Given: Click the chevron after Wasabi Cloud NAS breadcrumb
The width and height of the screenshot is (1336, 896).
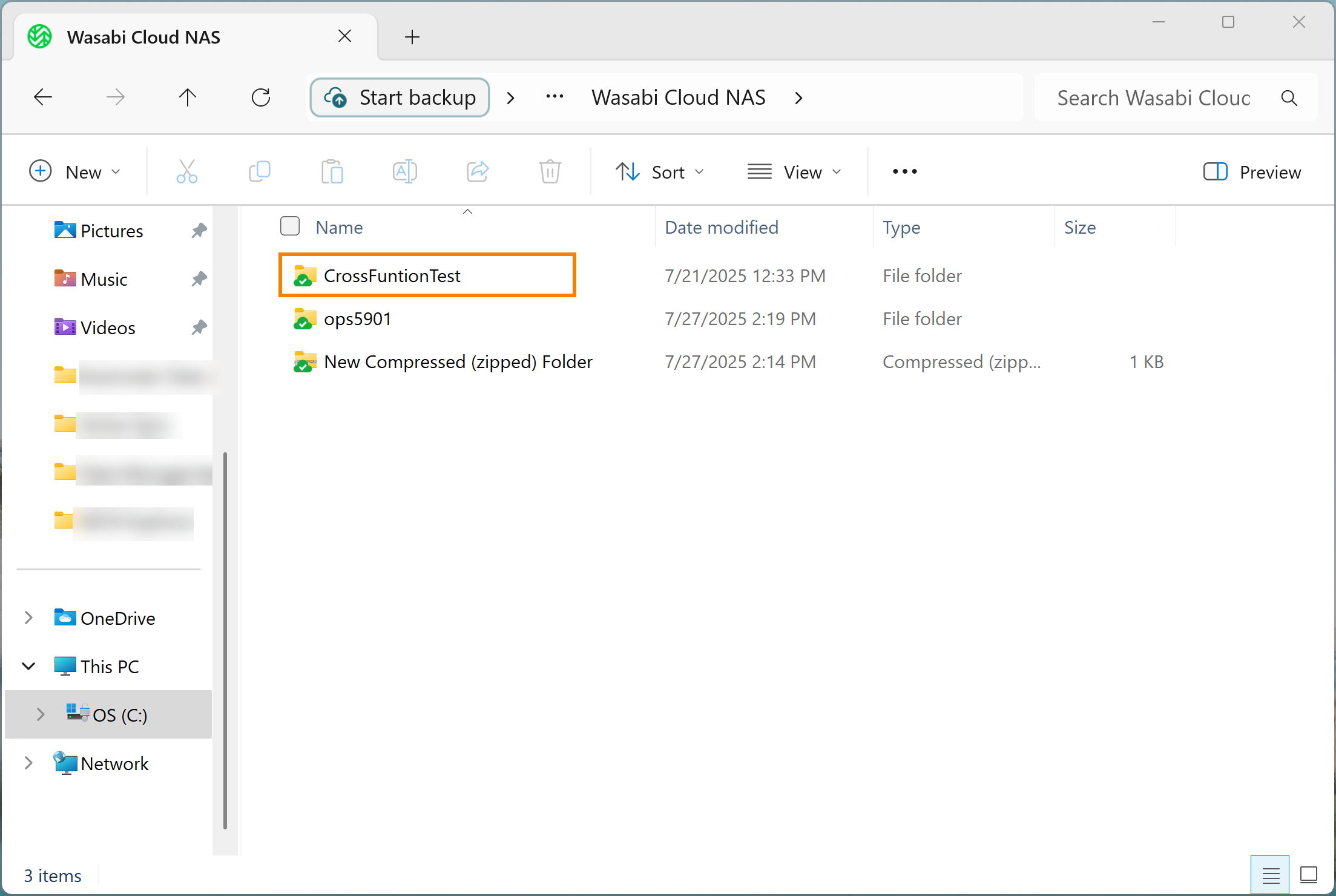Looking at the screenshot, I should point(799,98).
